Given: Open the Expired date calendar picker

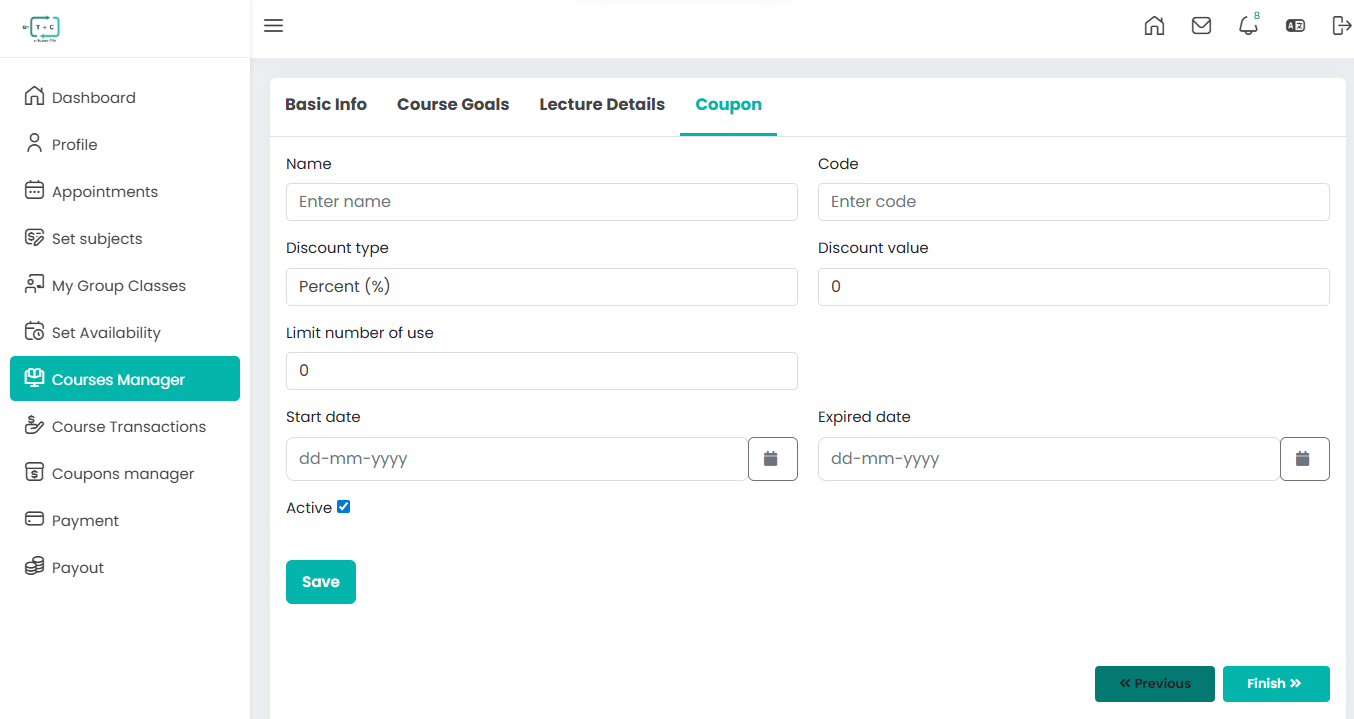Looking at the screenshot, I should (1304, 459).
